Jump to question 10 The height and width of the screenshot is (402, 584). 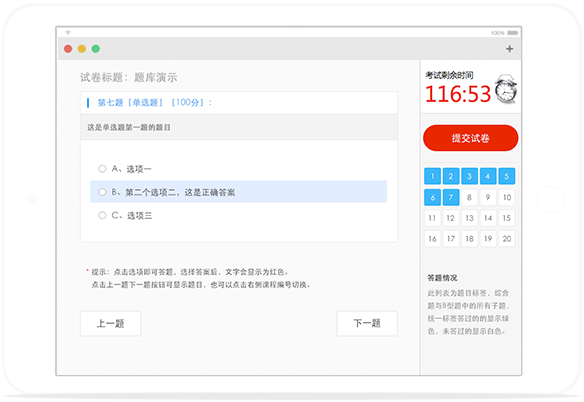pos(507,197)
